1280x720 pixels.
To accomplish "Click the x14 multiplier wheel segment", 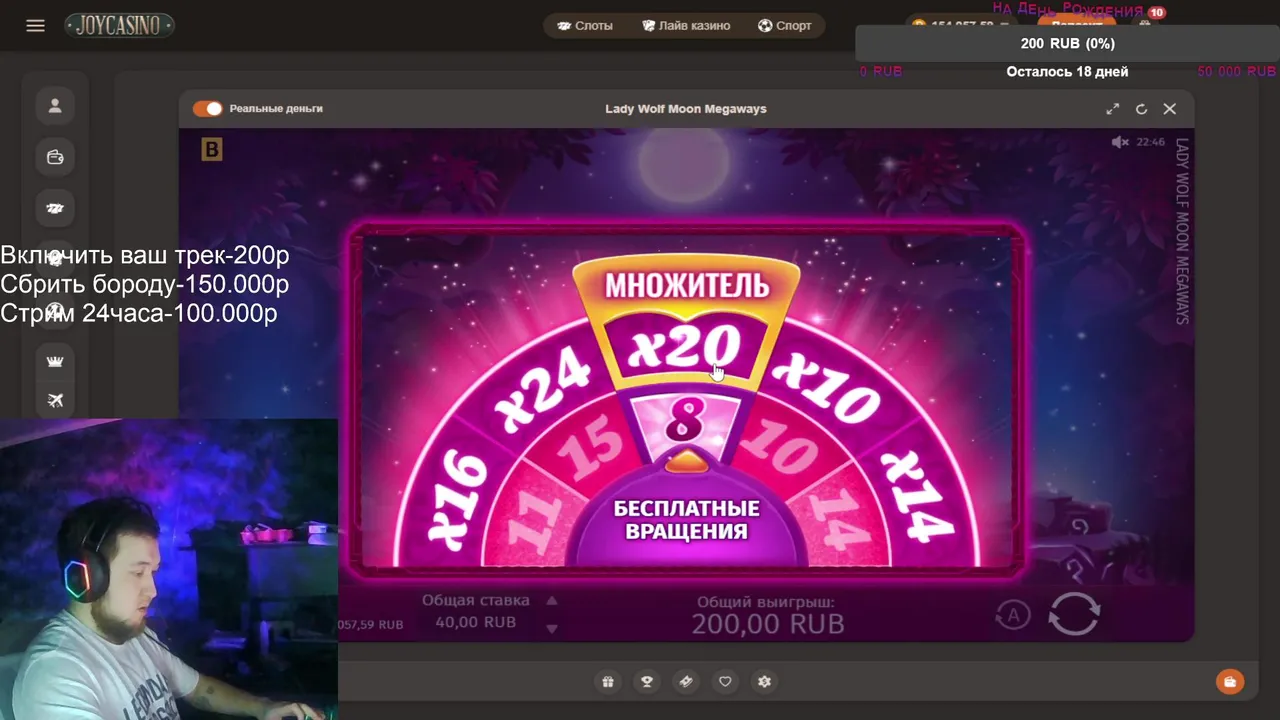I will click(917, 495).
